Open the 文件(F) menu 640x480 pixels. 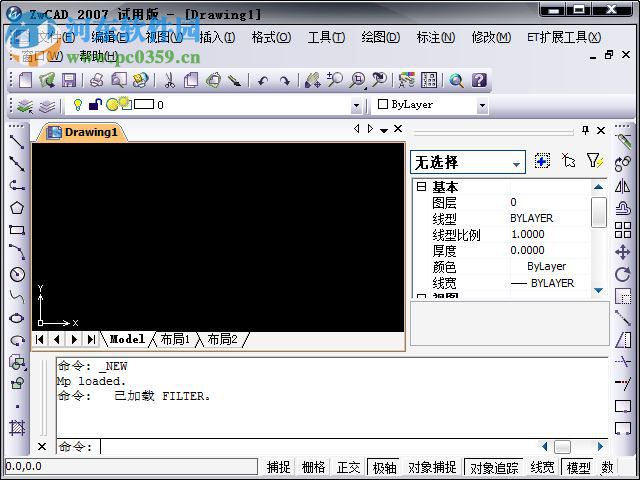[56, 38]
